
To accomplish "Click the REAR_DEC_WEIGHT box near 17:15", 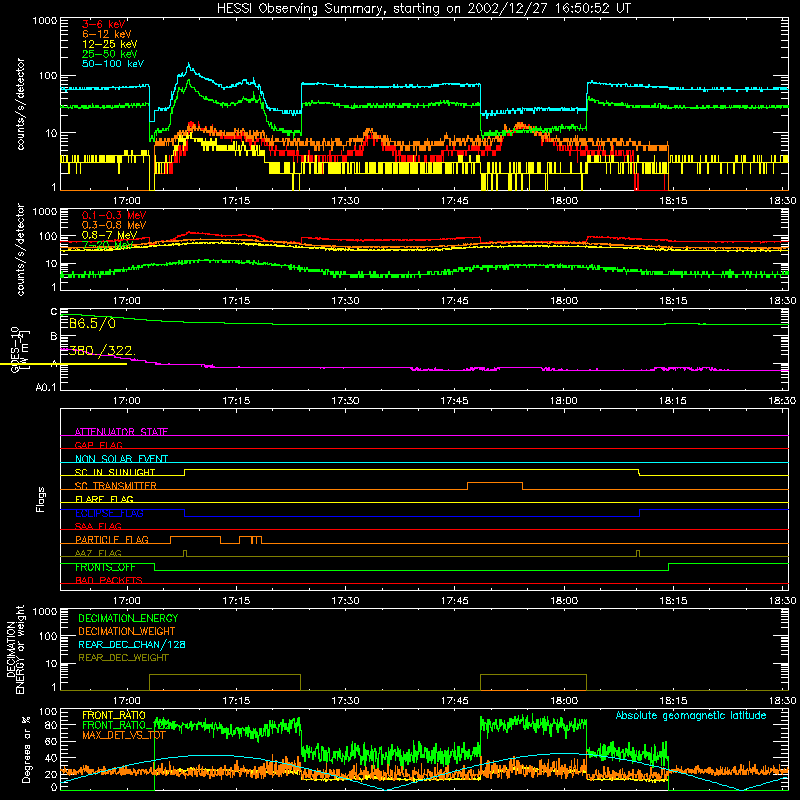I will 225,682.
